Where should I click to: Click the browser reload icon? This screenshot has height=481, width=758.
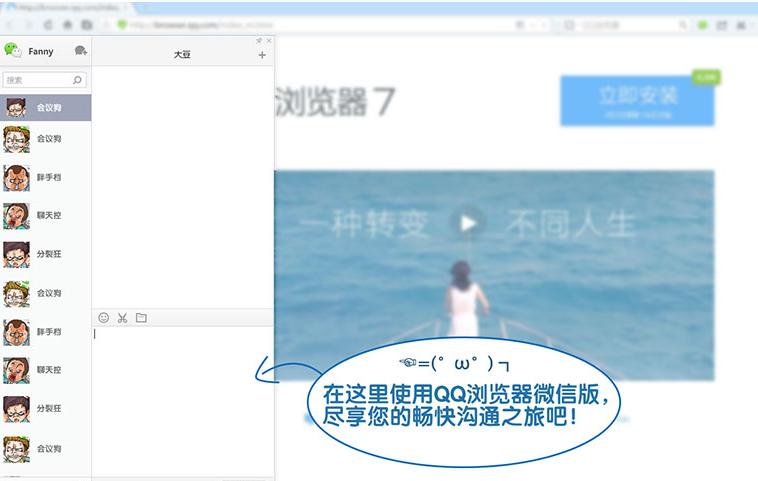(48, 25)
